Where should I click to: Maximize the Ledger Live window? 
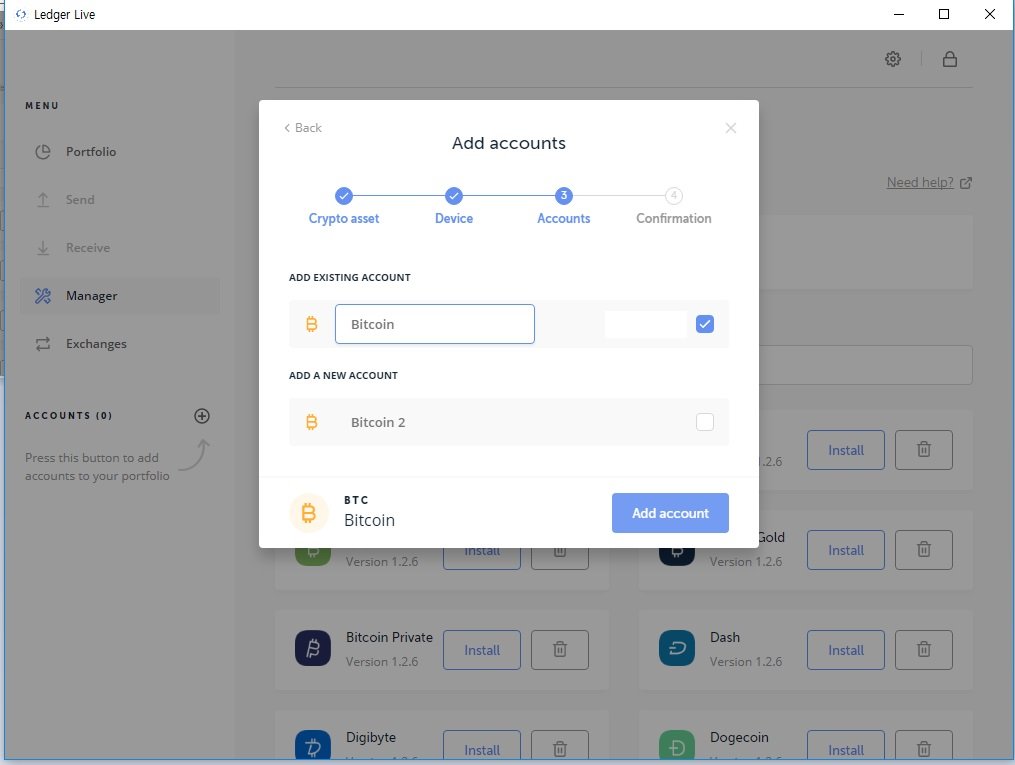pyautogui.click(x=944, y=14)
